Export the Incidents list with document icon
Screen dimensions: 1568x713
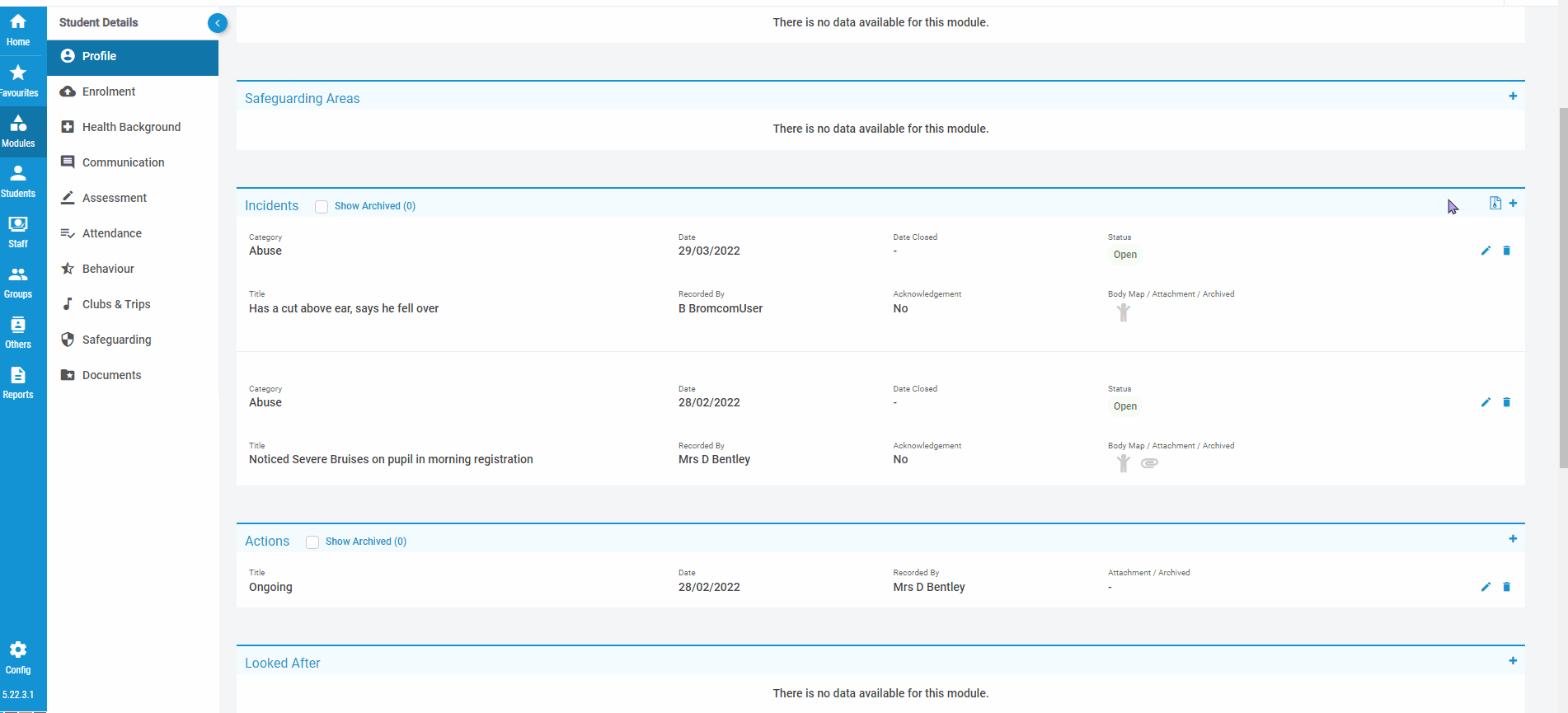click(1495, 203)
